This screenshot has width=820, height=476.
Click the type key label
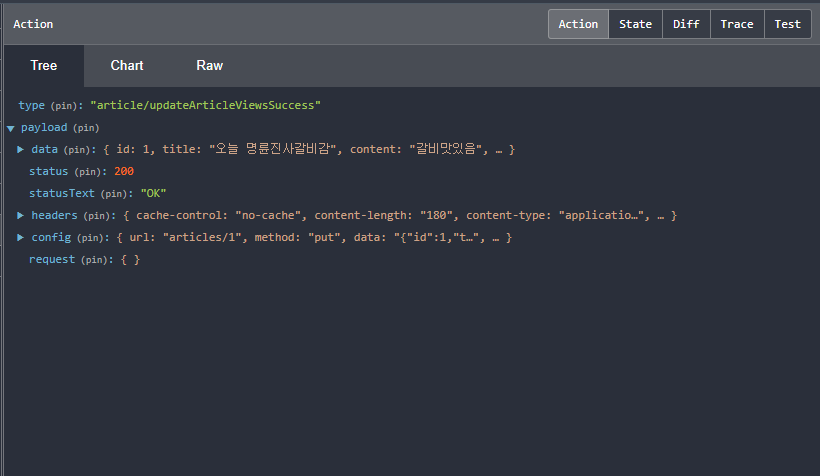pos(31,106)
